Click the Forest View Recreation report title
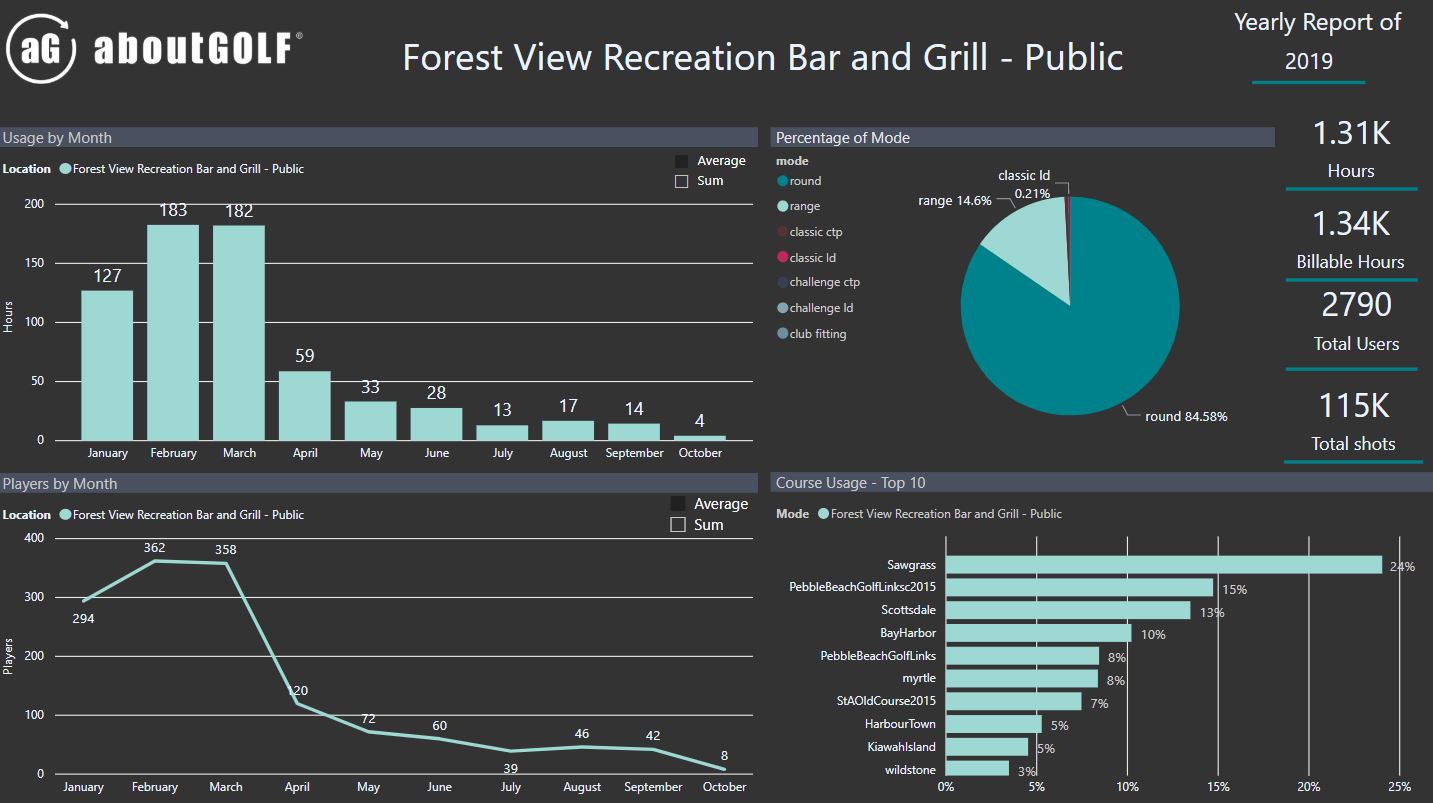1433x803 pixels. click(763, 57)
